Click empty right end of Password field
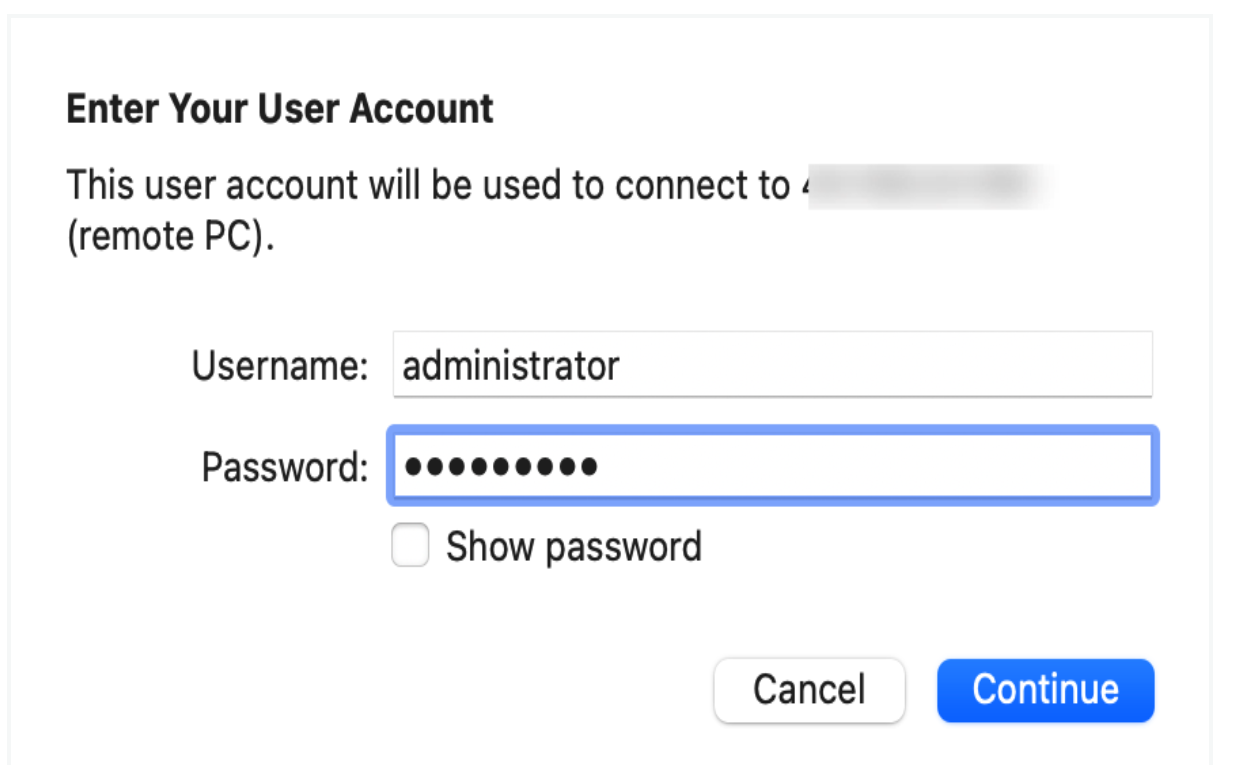1234x765 pixels. [x=1100, y=466]
